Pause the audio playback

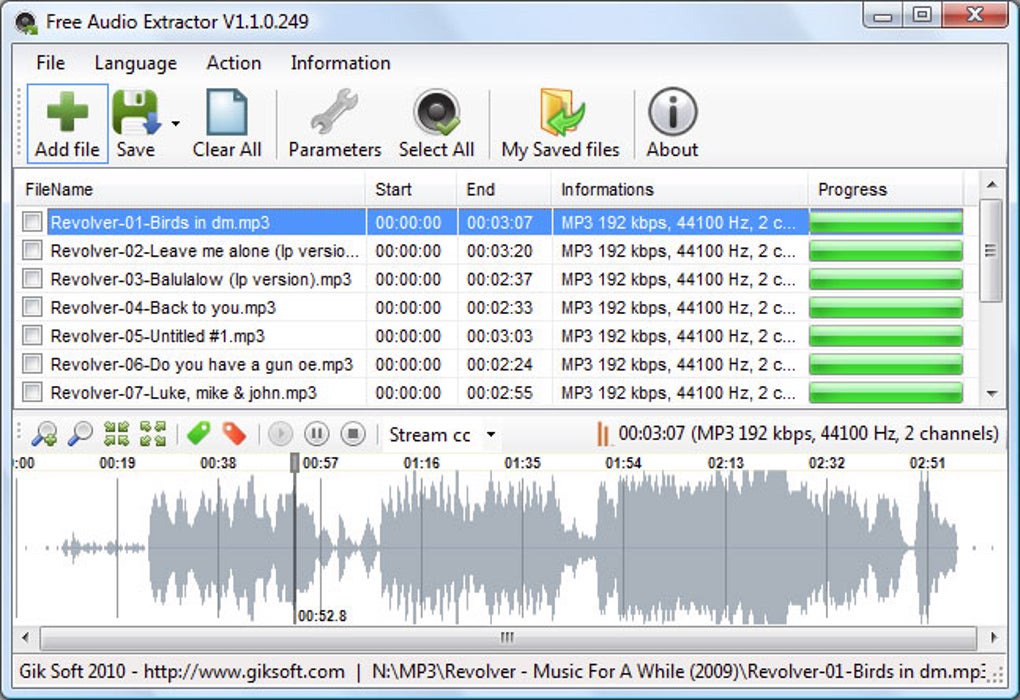pos(315,433)
